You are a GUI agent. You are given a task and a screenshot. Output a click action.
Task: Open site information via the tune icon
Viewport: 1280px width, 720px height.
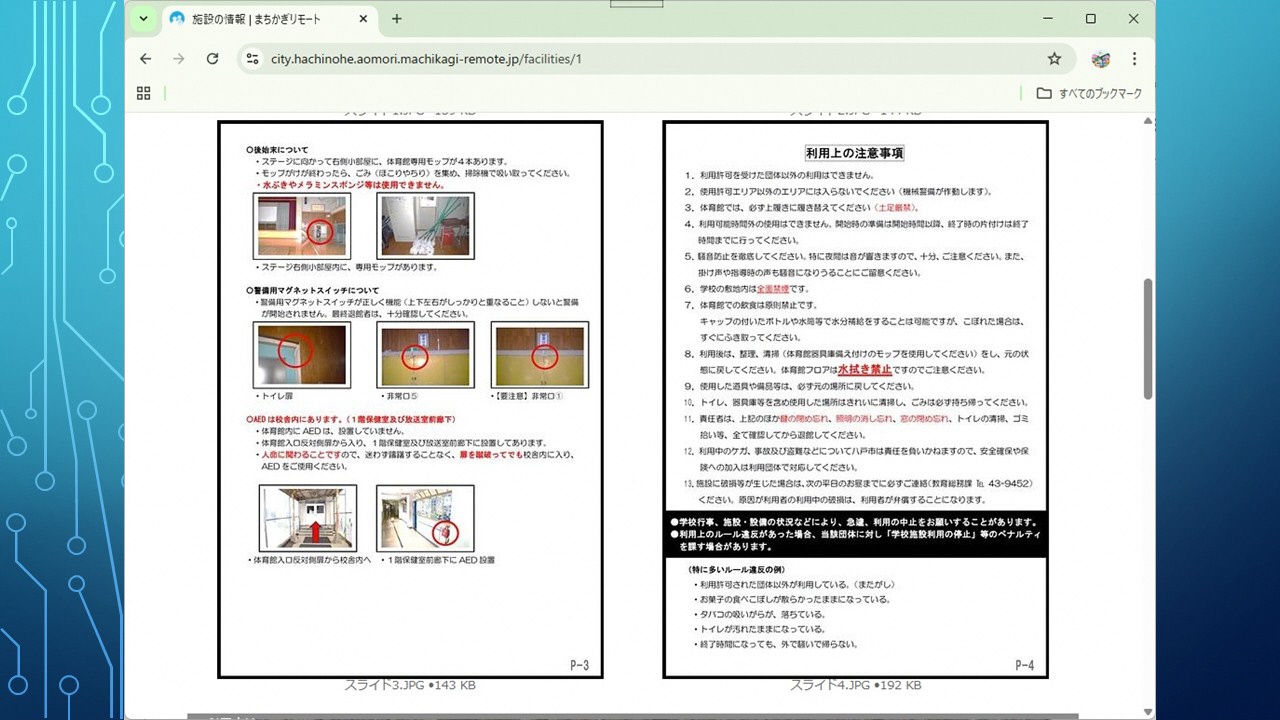coord(252,59)
